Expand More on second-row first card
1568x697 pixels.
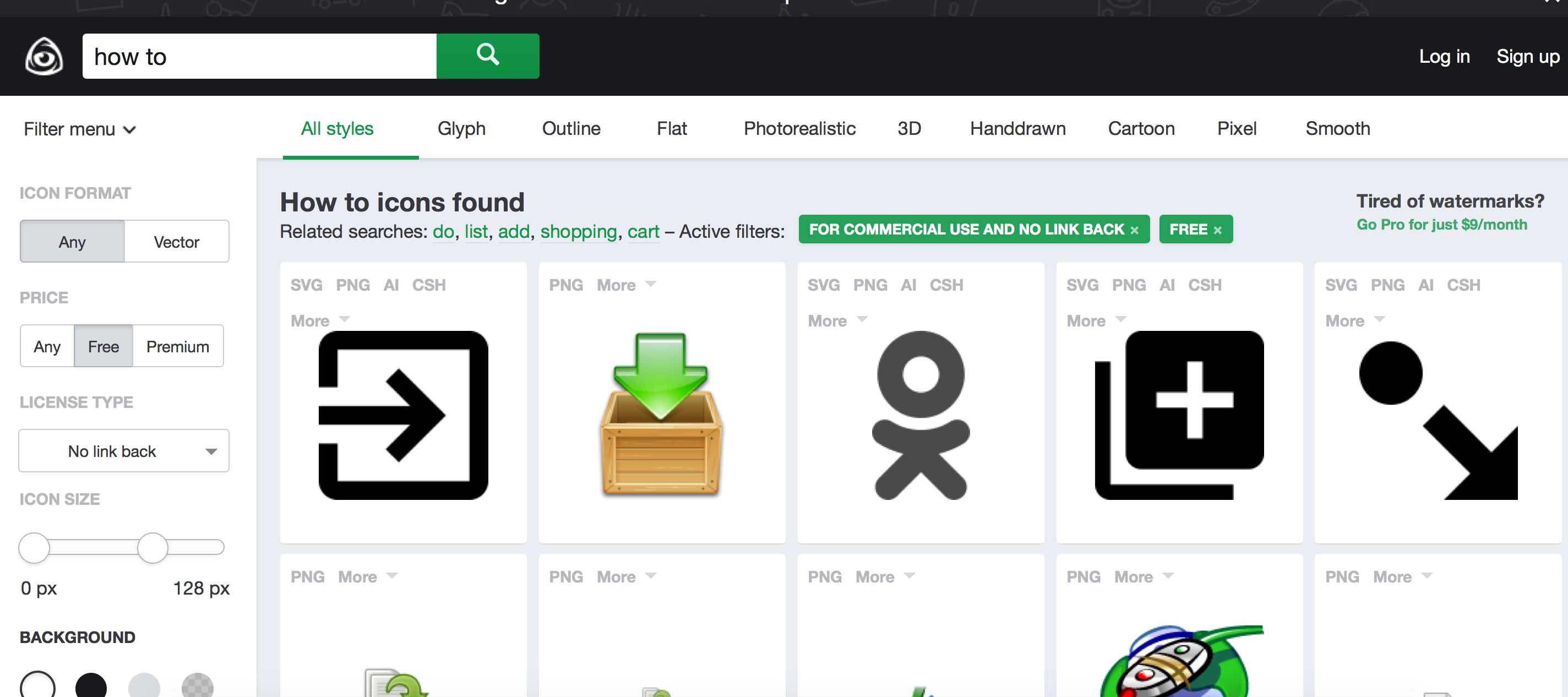pos(368,576)
